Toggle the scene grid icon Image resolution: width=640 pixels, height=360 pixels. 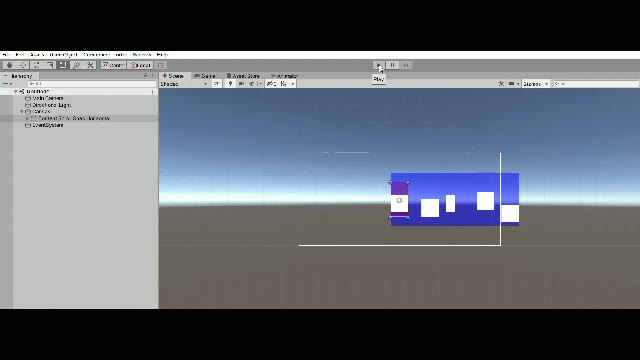[283, 84]
